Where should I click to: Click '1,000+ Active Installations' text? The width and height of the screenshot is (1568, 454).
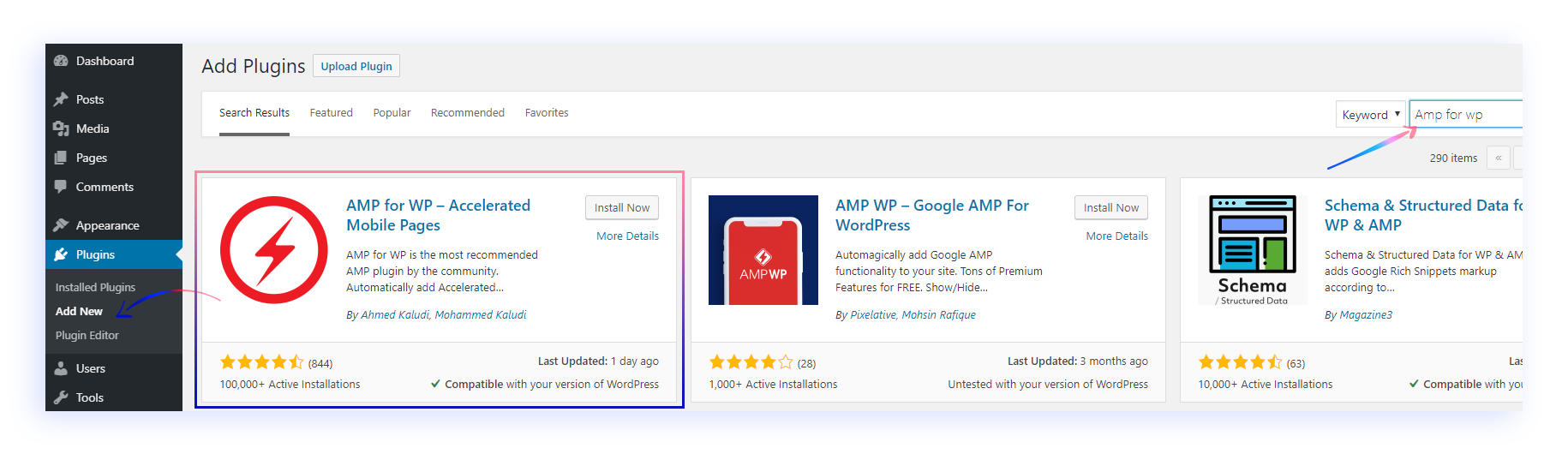(x=773, y=385)
